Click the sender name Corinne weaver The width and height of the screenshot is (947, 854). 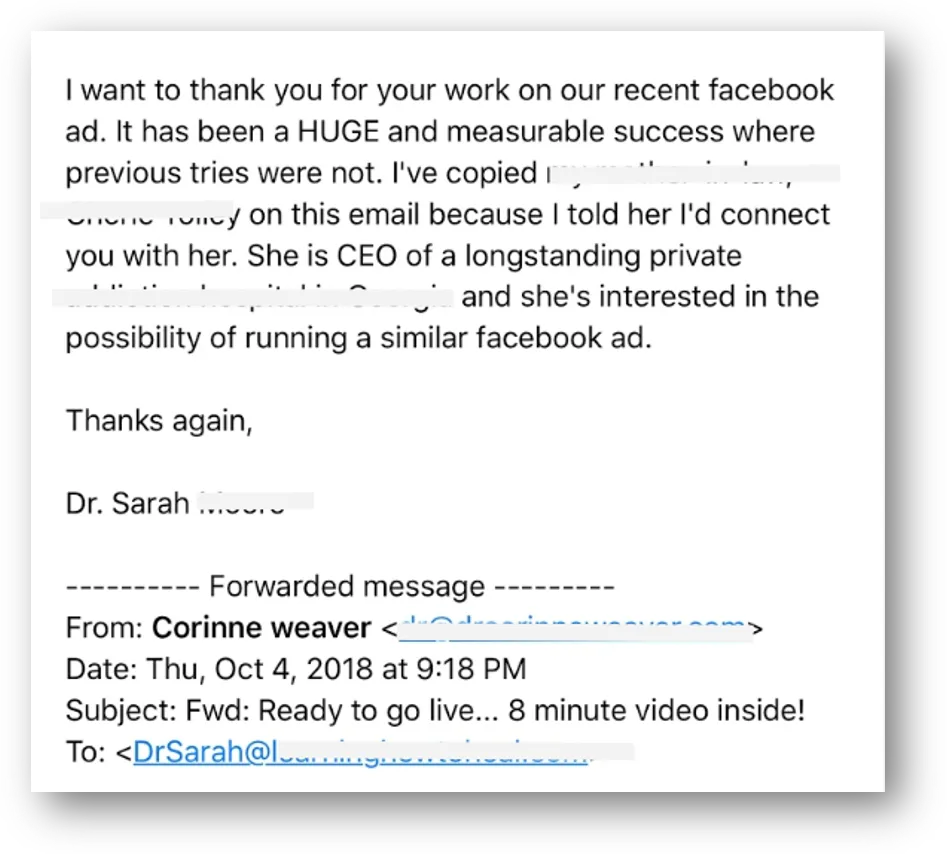261,629
